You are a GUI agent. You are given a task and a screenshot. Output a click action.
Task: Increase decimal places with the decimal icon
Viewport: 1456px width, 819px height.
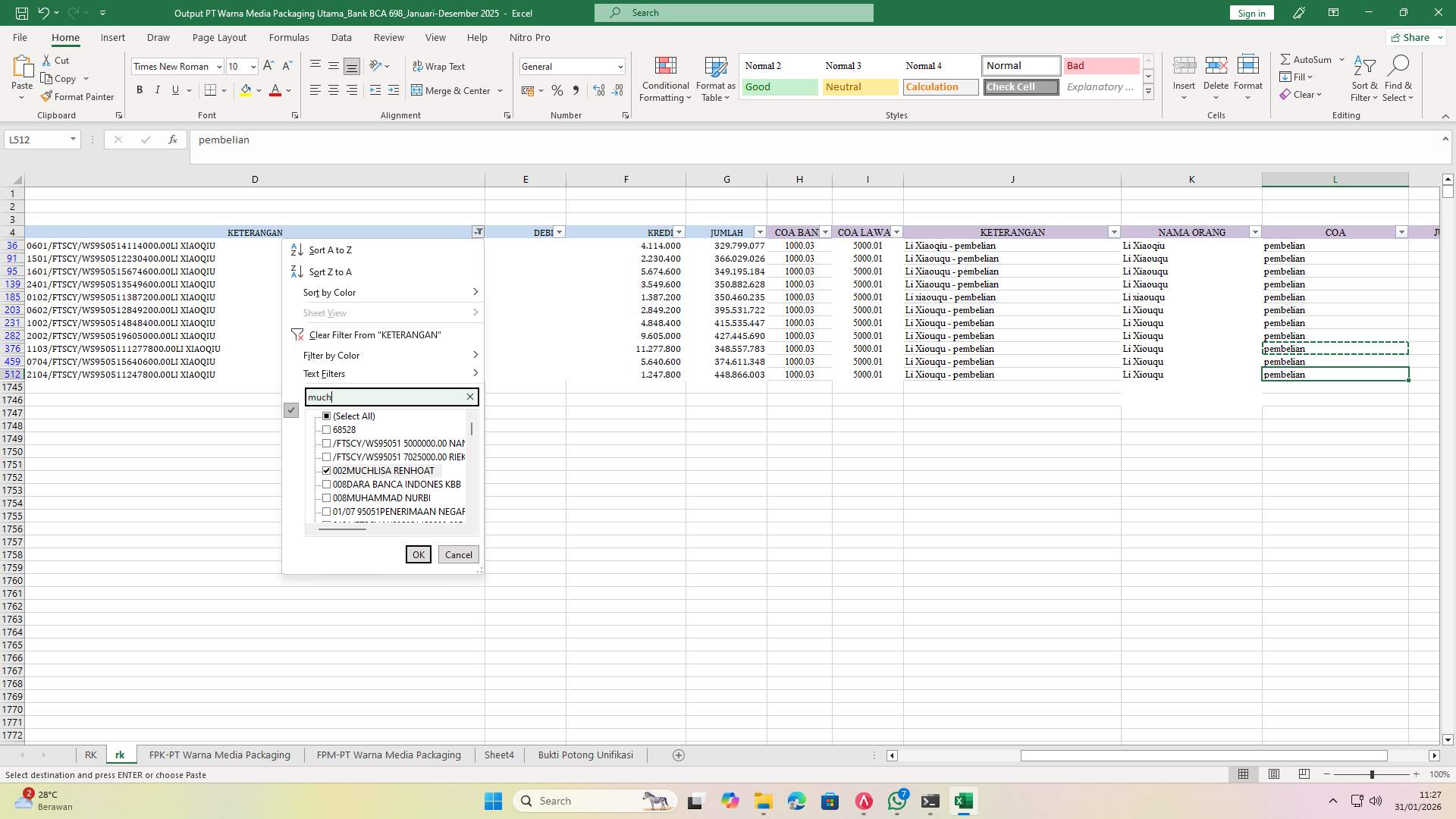(599, 90)
